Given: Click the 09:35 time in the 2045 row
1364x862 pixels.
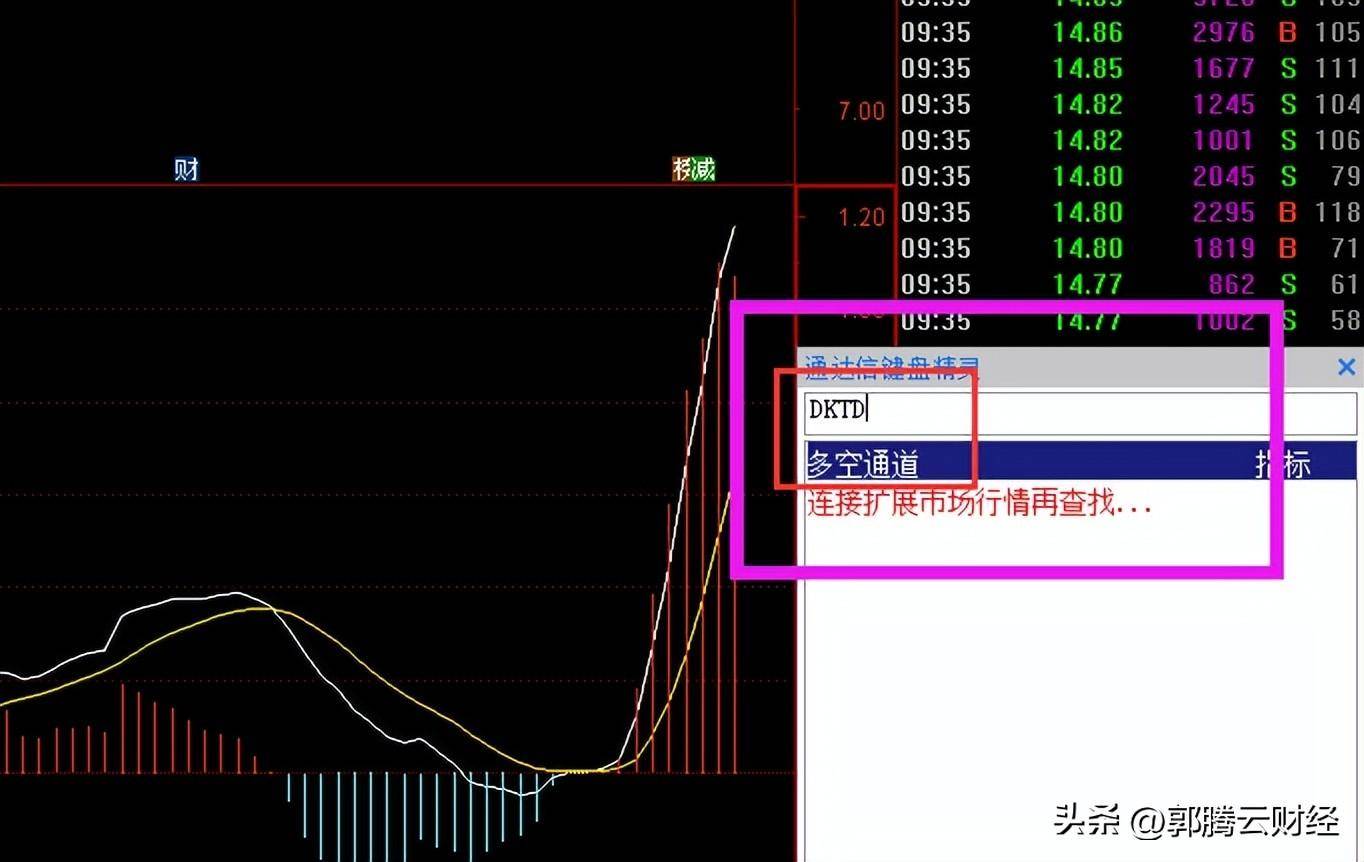Looking at the screenshot, I should (x=936, y=177).
